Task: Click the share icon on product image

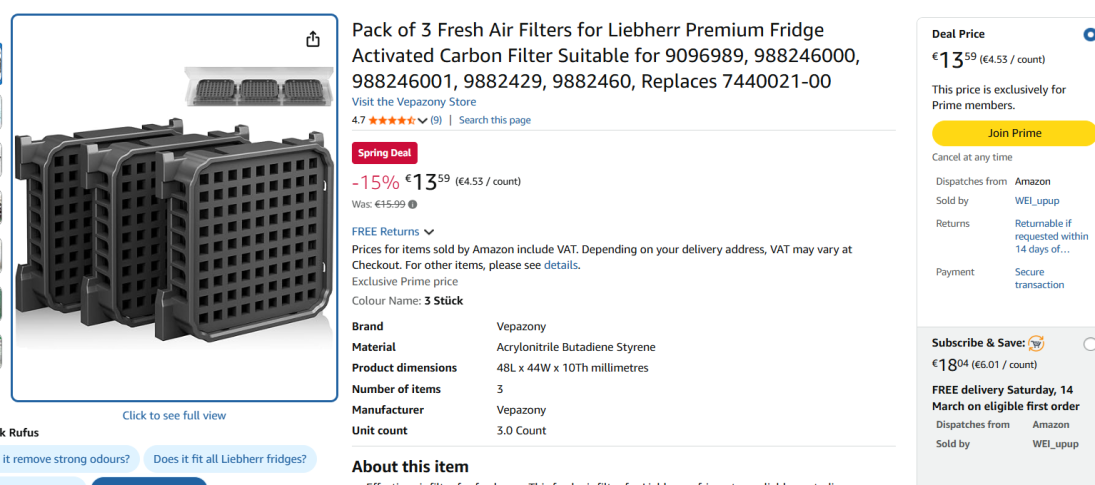Action: click(313, 39)
